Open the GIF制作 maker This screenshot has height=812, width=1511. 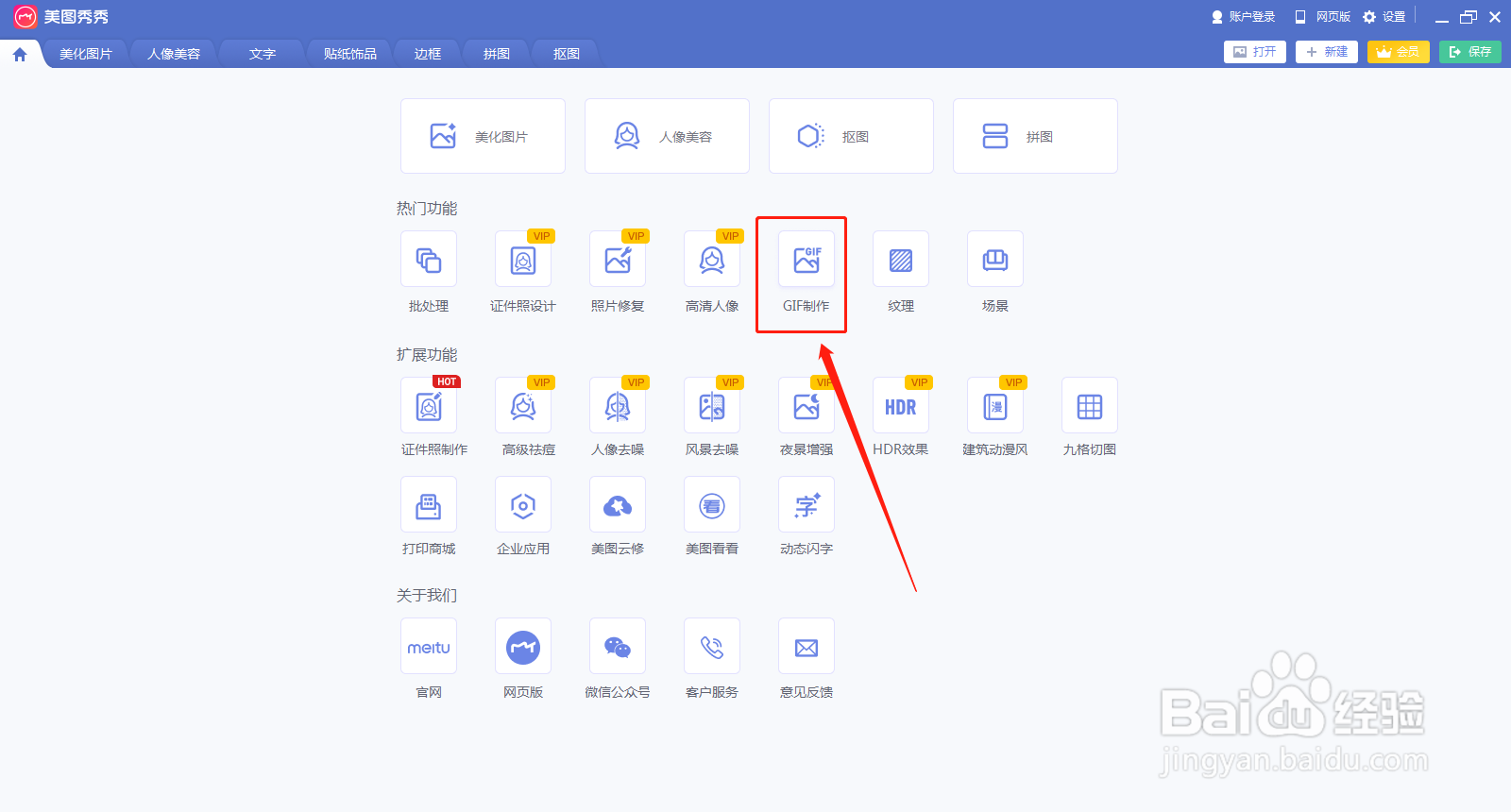coord(806,260)
